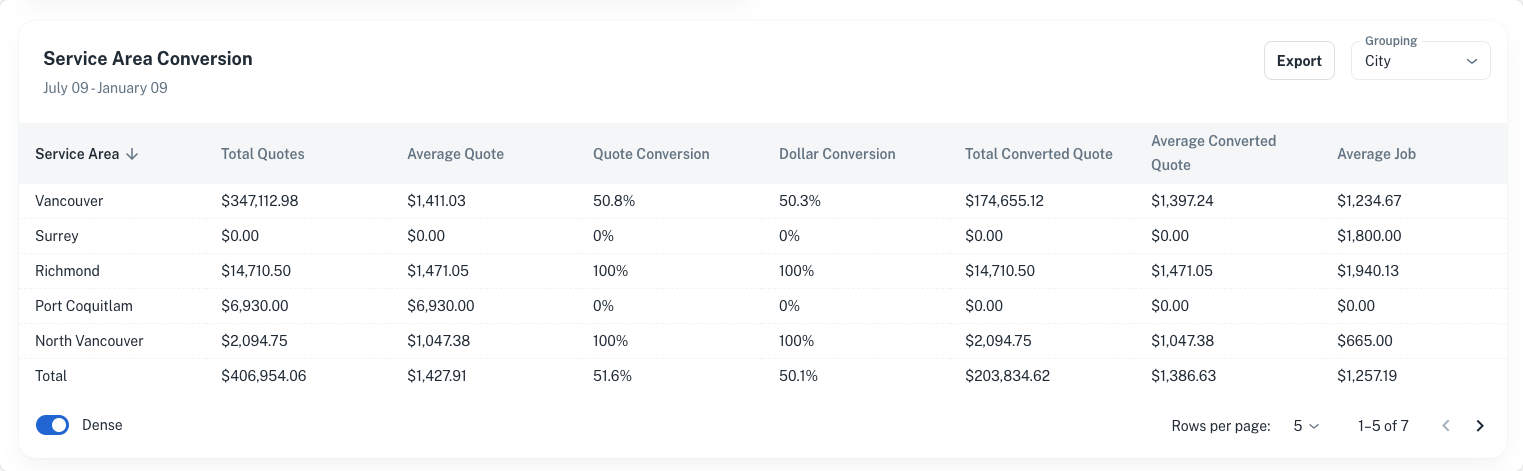Go to previous page of results
This screenshot has width=1523, height=471.
pyautogui.click(x=1446, y=426)
